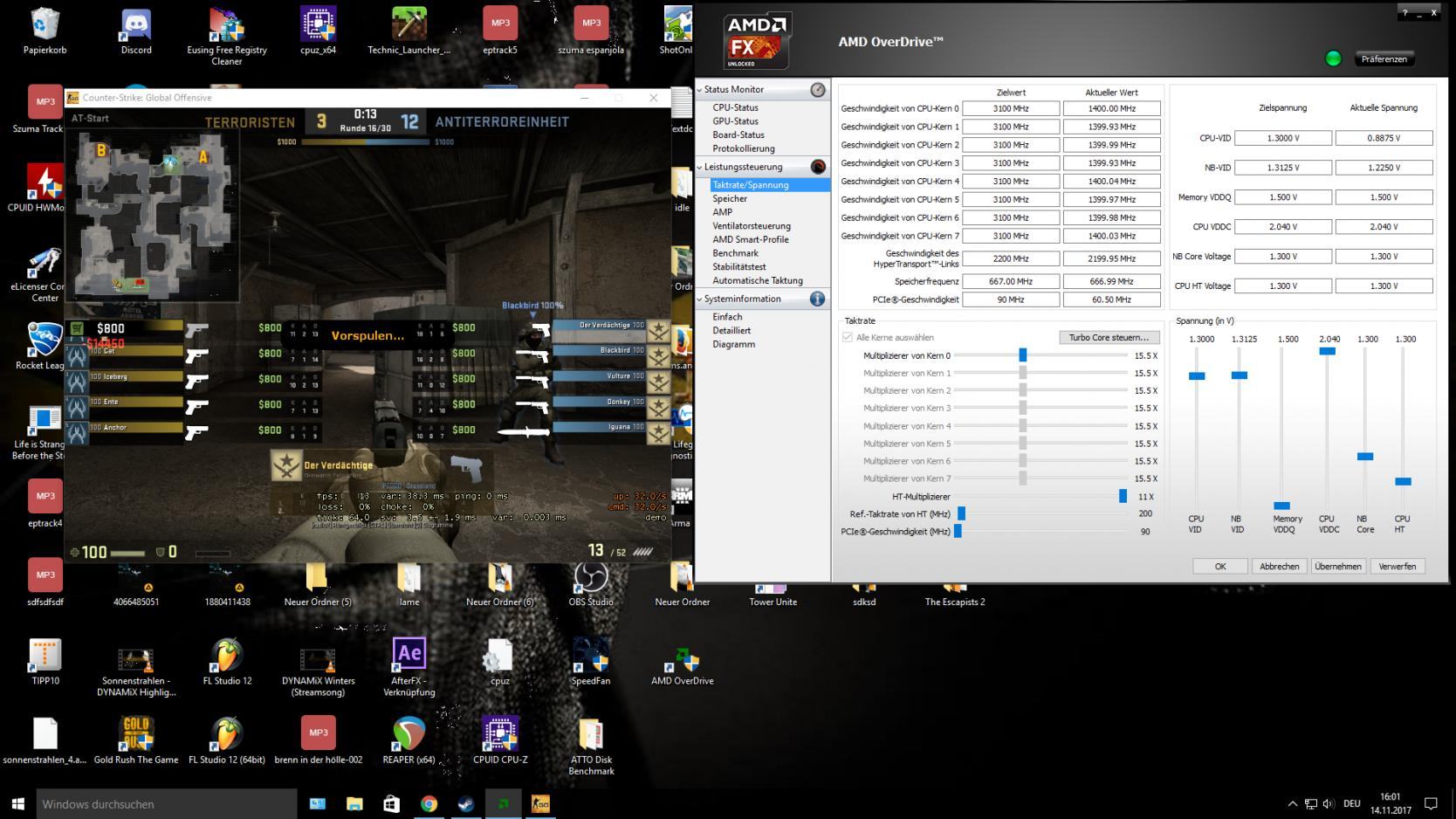The image size is (1456, 819).
Task: Open Board-Status in the sidebar
Action: pos(738,134)
